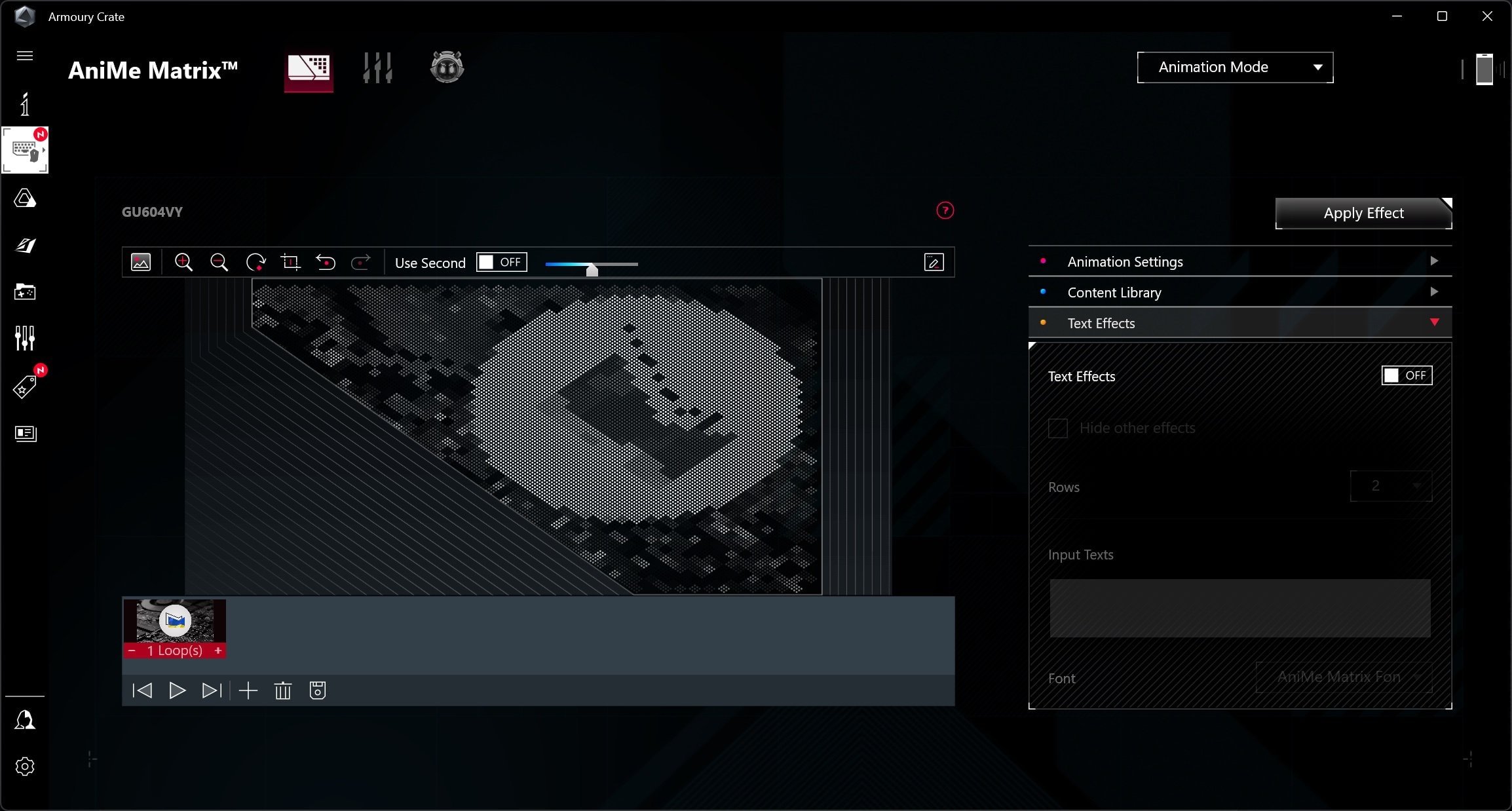The height and width of the screenshot is (811, 1512).
Task: Open the Font dropdown
Action: 1344,677
